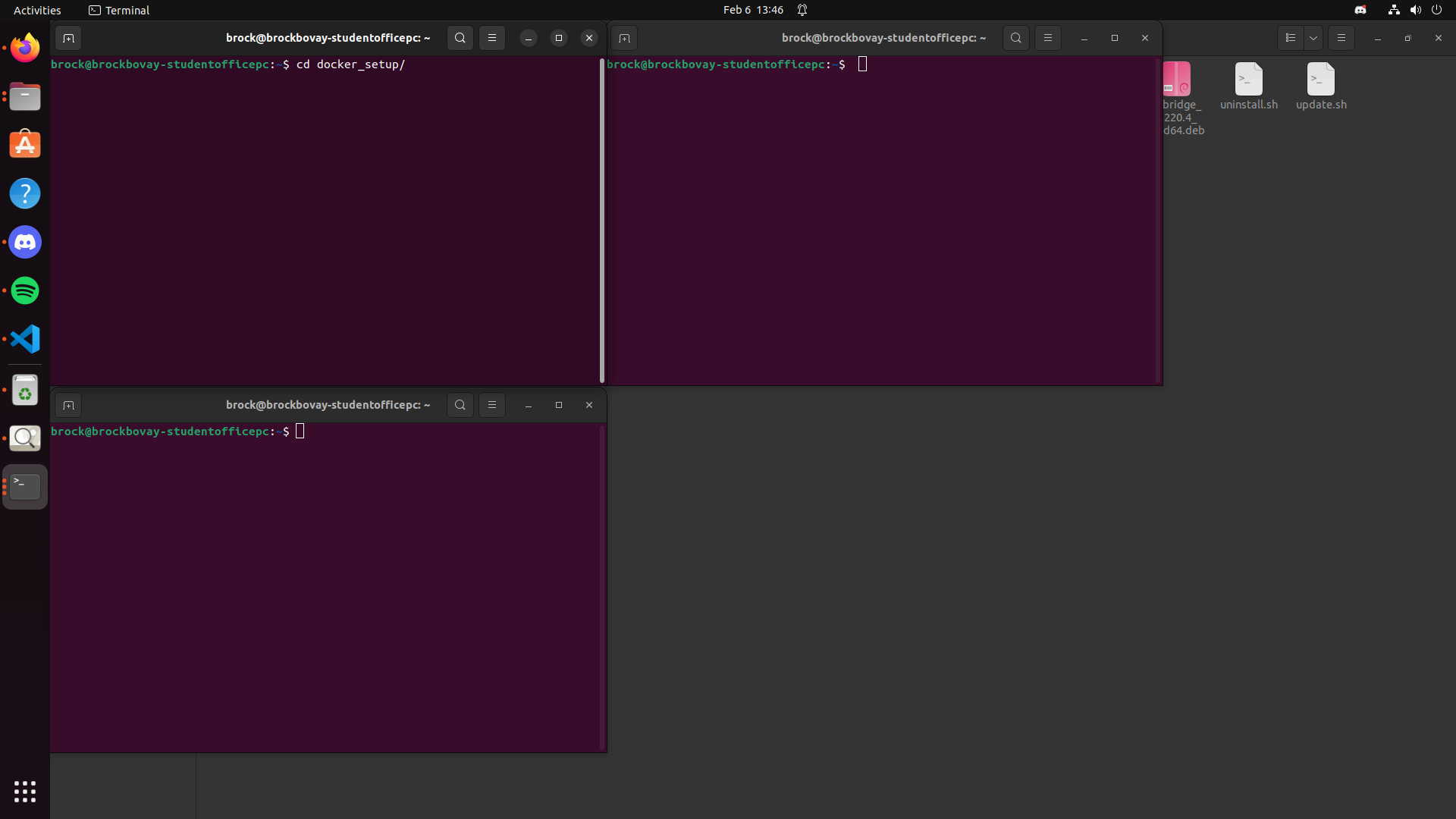Open the notification bell in top bar
Screen dimensions: 1456x819
coord(802,10)
